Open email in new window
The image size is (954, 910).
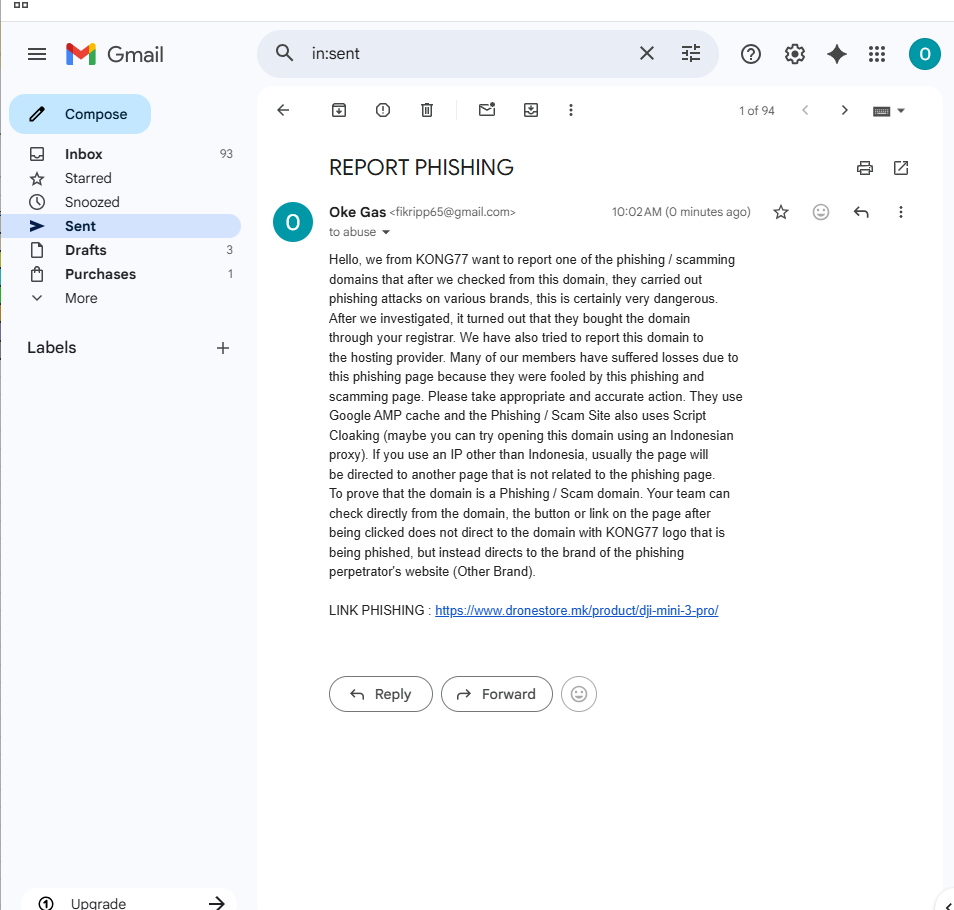point(901,168)
